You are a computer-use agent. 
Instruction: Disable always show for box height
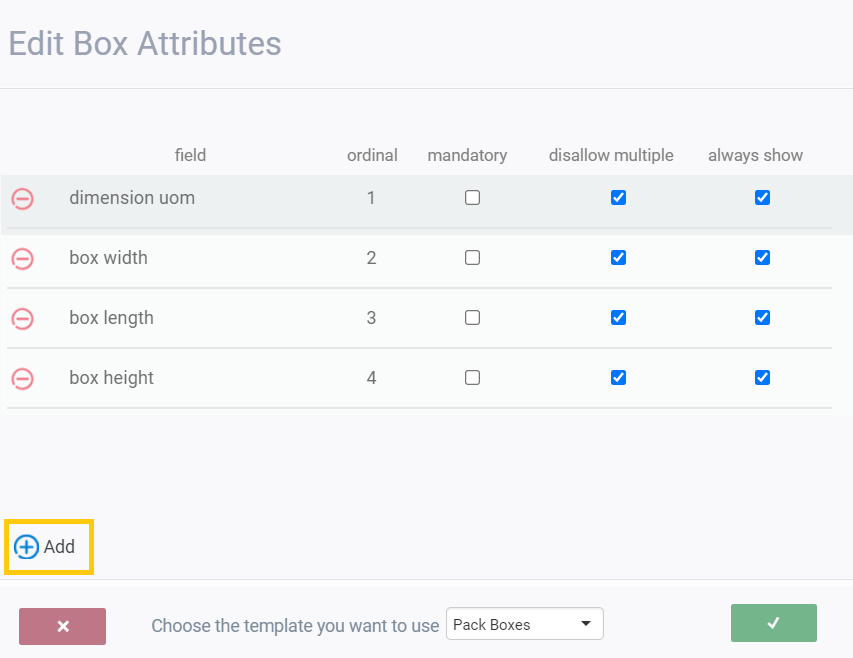click(762, 378)
